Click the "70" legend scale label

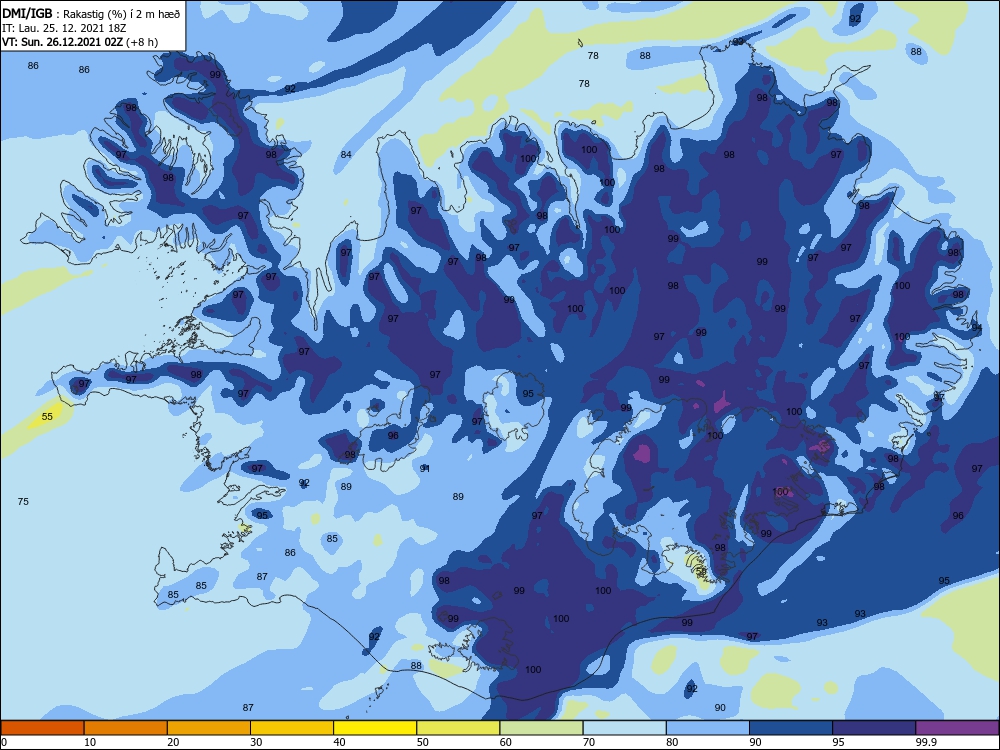(x=589, y=742)
